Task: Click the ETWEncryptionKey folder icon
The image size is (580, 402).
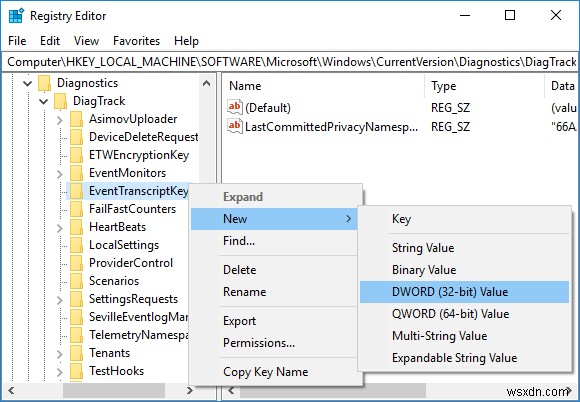Action: point(77,155)
